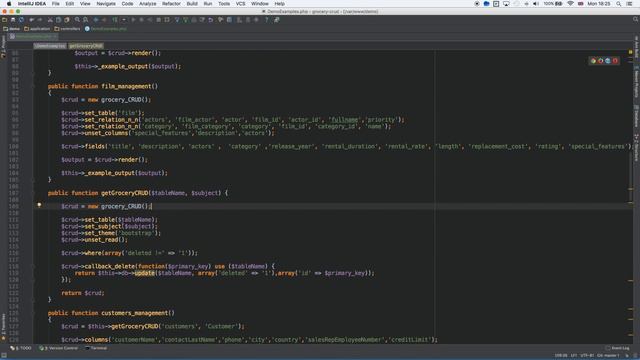Open the Navigate menu
Screen dimensions: 640x360
point(106,4)
